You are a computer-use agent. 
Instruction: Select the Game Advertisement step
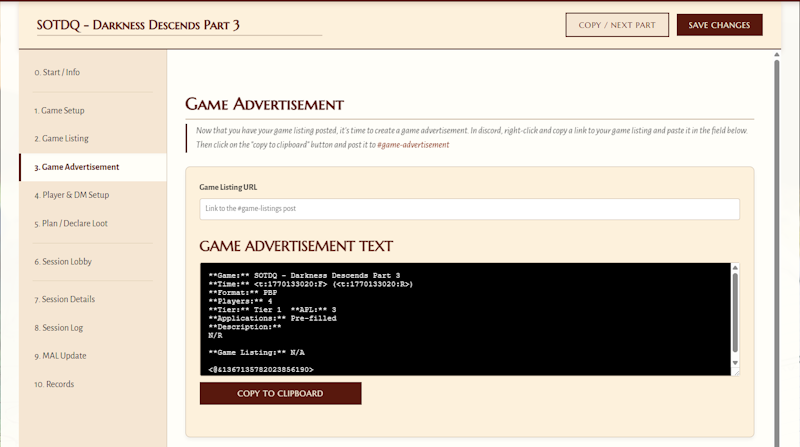tap(92, 167)
